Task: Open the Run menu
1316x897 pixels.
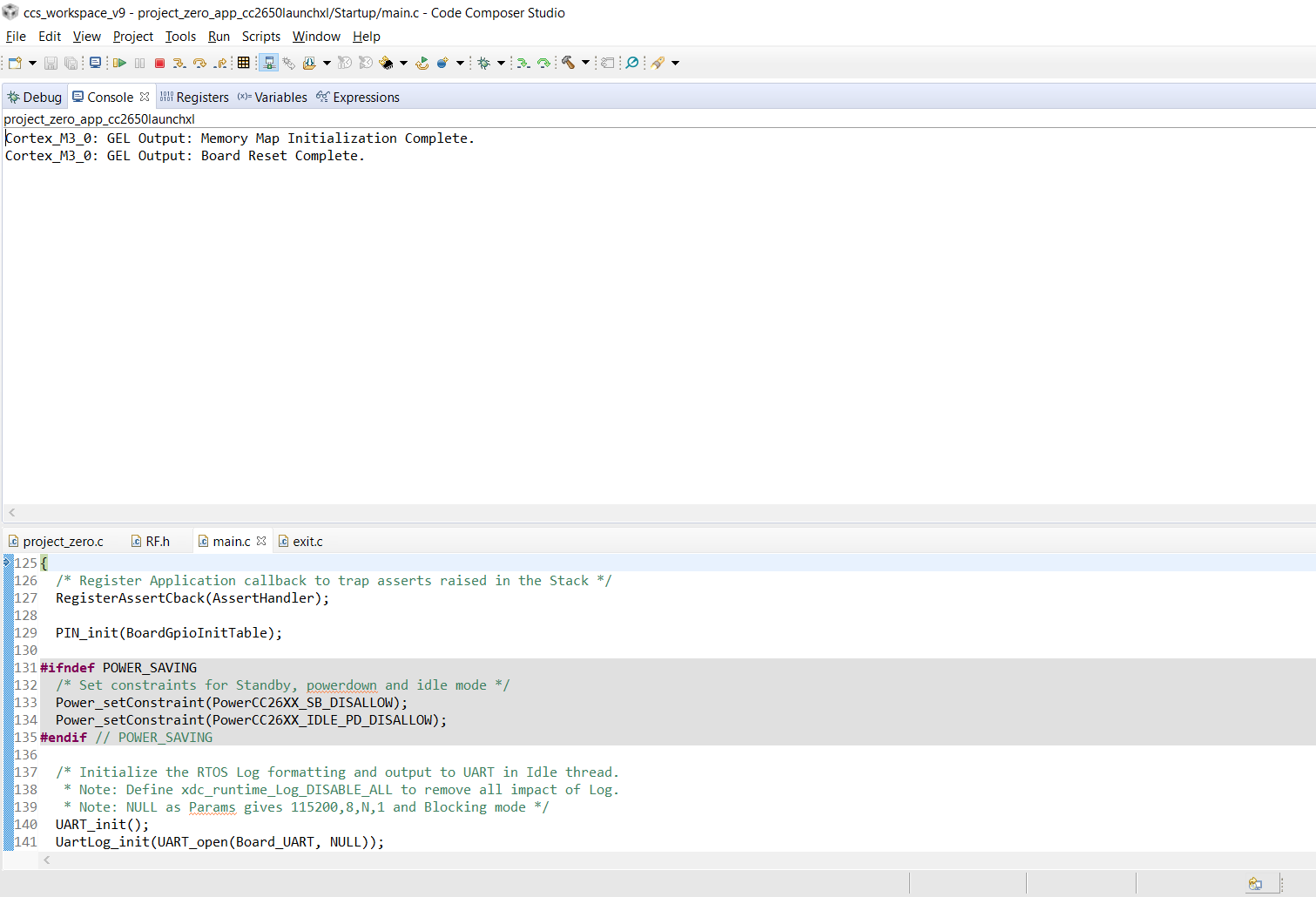Action: 219,37
